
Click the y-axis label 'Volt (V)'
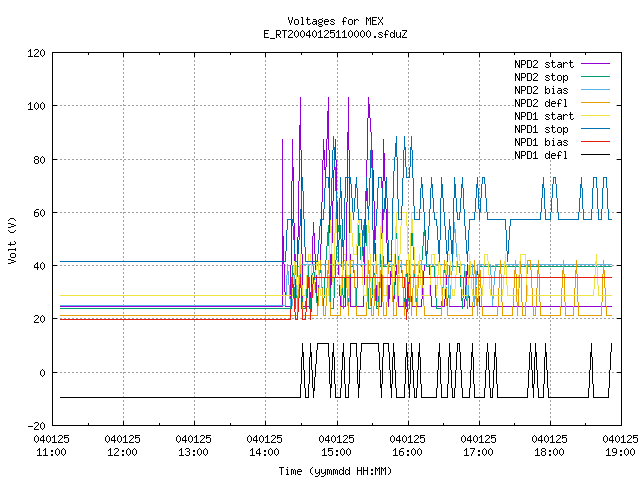[12, 241]
